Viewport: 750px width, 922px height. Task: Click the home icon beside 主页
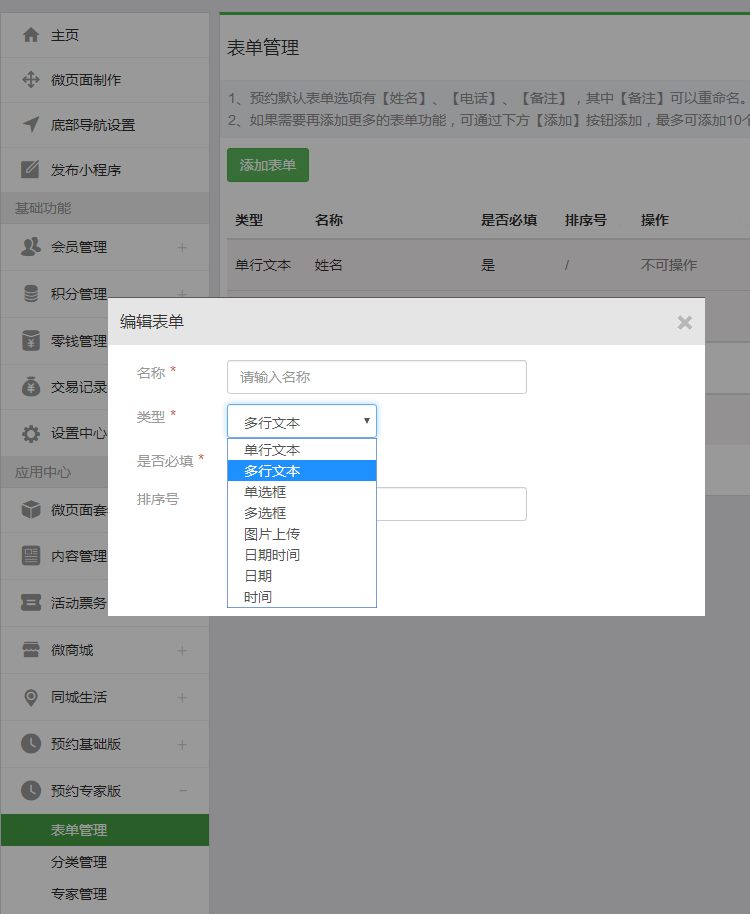31,35
